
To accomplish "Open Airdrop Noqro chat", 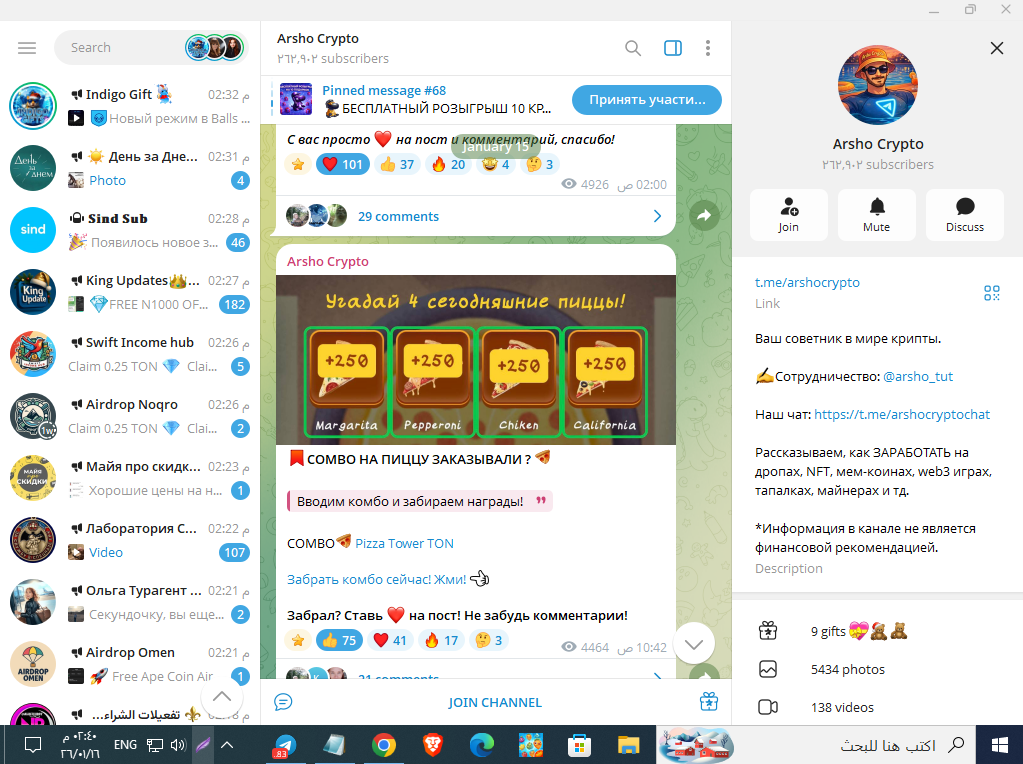I will pos(130,416).
